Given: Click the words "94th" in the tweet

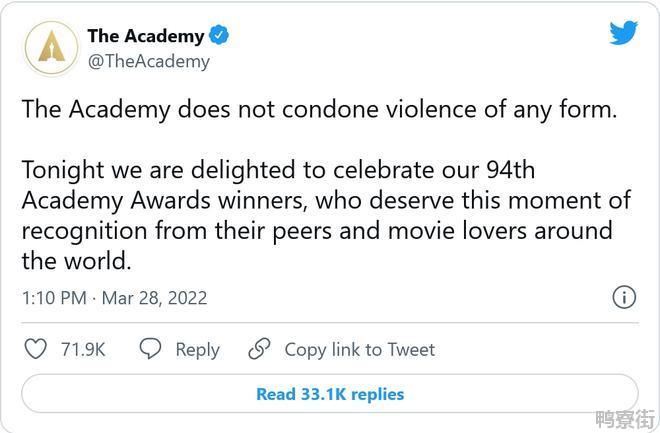Looking at the screenshot, I should pos(511,170).
